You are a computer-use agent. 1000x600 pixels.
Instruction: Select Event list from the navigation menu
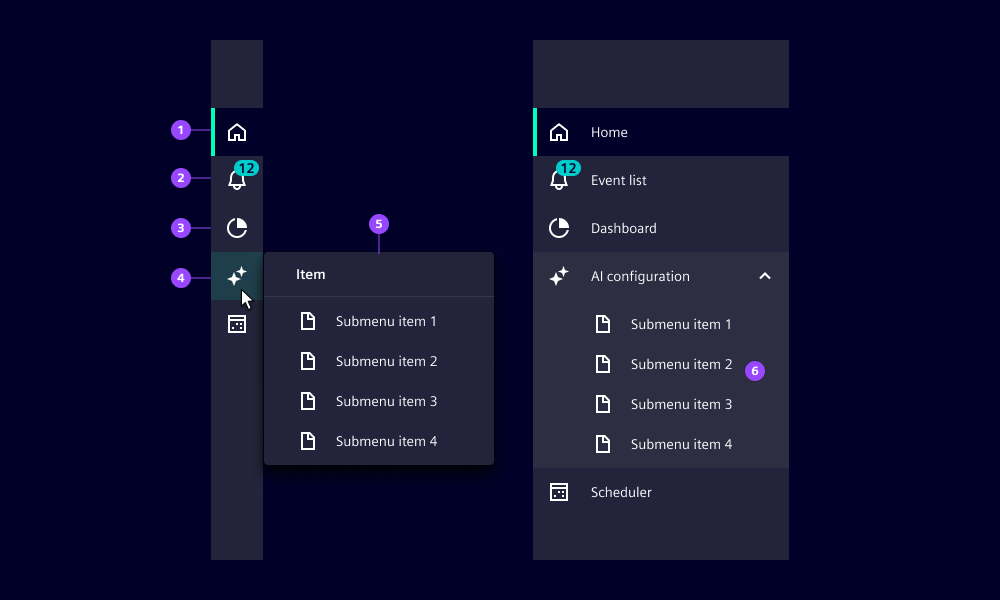tap(620, 180)
